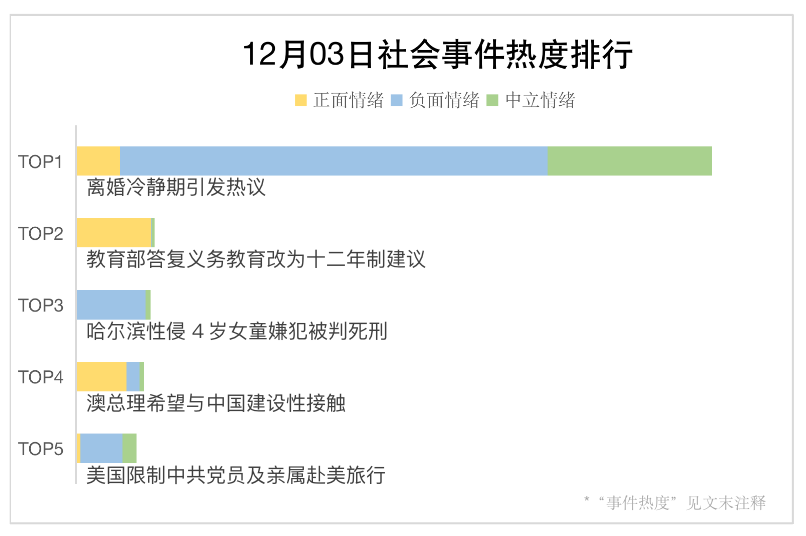The width and height of the screenshot is (806, 536).
Task: Click the blue TOP3 bar
Action: (x=112, y=305)
